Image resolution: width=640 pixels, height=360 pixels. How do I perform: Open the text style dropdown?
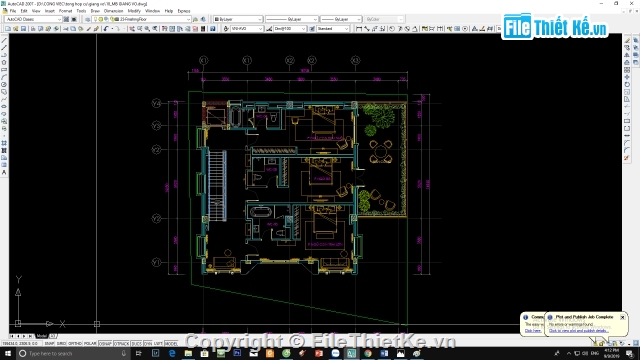pyautogui.click(x=247, y=29)
